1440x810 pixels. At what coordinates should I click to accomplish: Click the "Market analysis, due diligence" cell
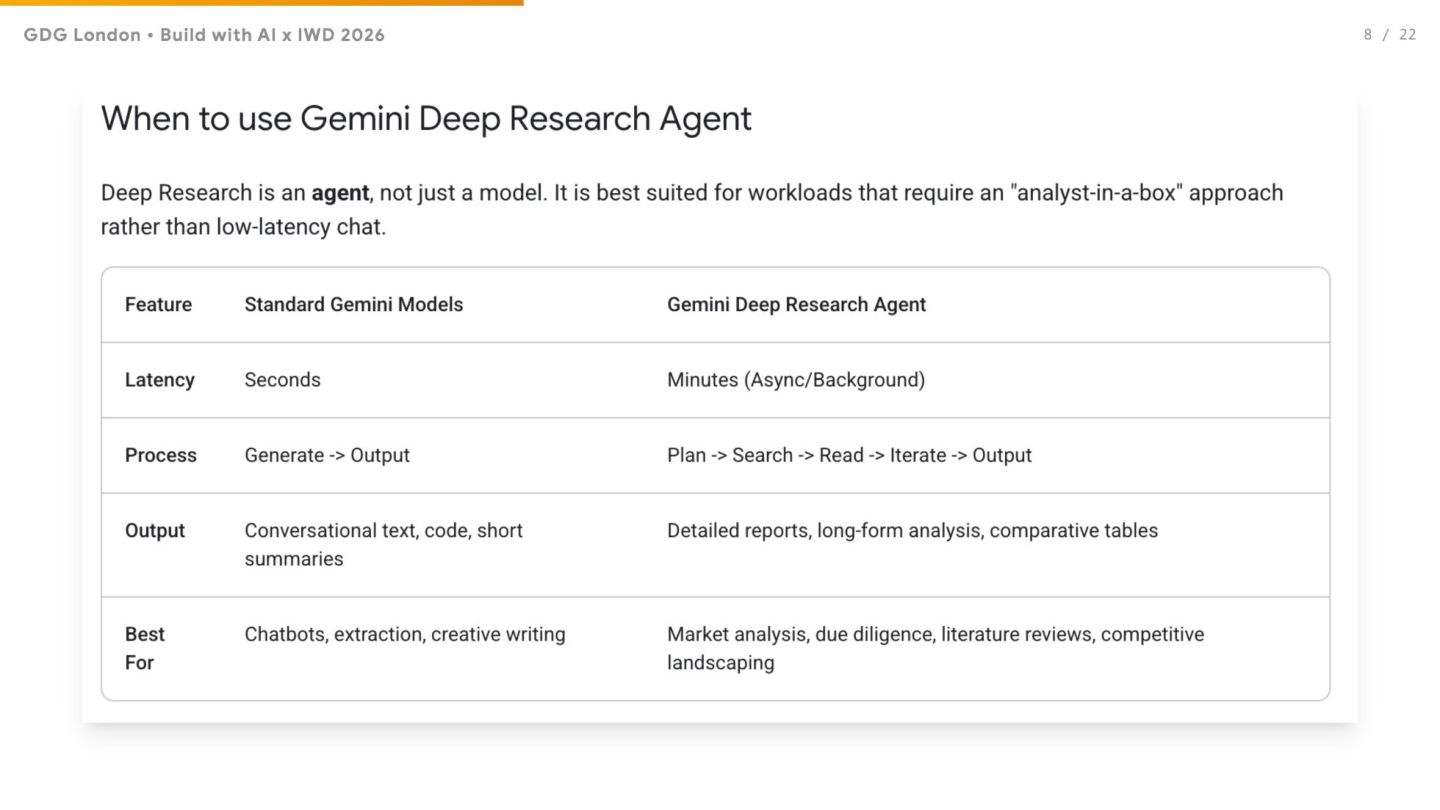(935, 648)
